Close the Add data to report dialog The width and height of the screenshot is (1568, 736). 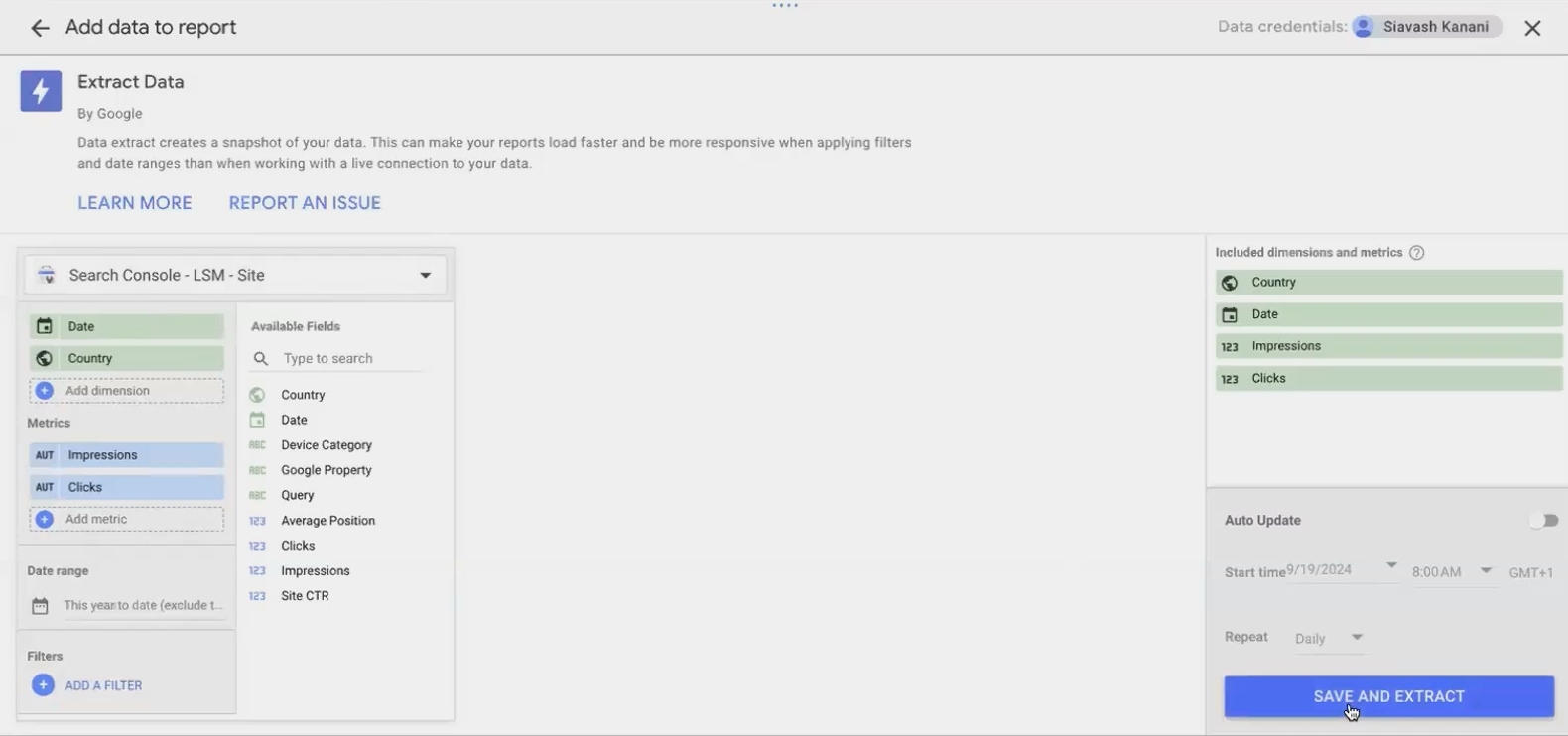1532,28
